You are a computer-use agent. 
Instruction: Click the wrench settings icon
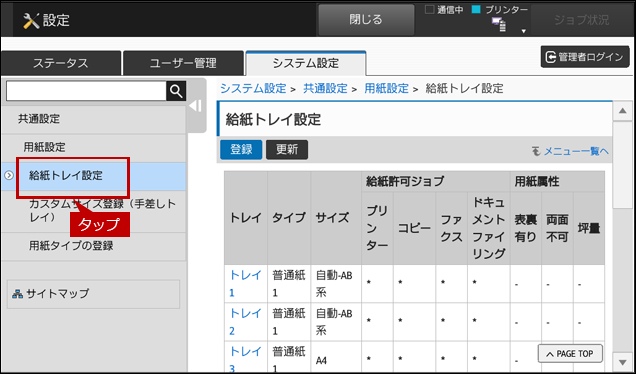(x=31, y=20)
